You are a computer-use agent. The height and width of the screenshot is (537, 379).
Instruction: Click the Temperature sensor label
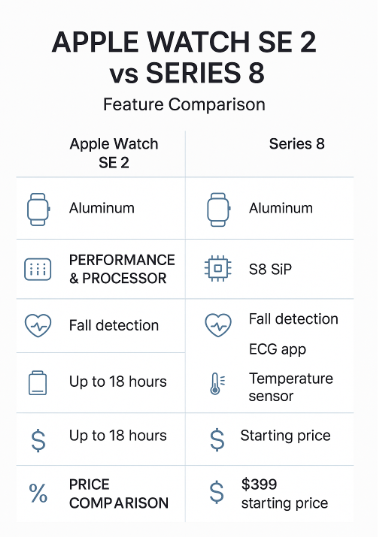(x=291, y=387)
